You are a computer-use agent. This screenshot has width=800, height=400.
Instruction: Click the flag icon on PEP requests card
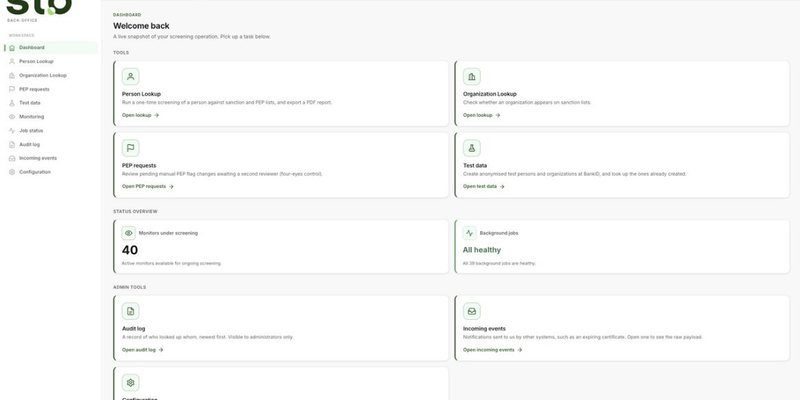pos(131,148)
